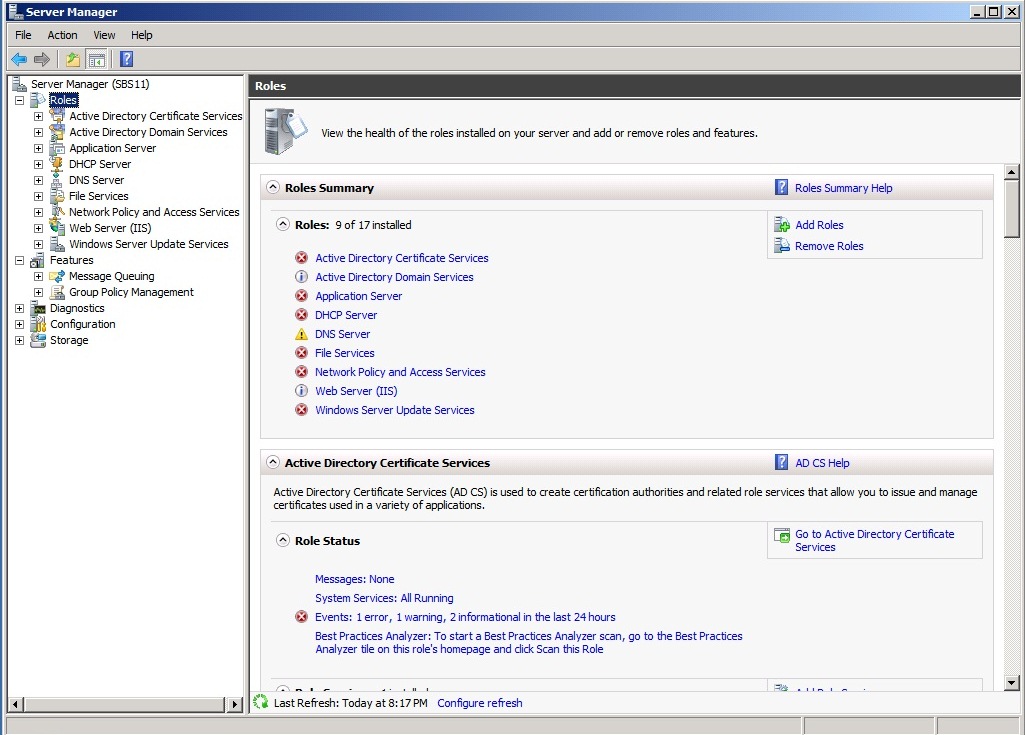
Task: Collapse the Roles Summary section chevron
Action: coord(272,186)
